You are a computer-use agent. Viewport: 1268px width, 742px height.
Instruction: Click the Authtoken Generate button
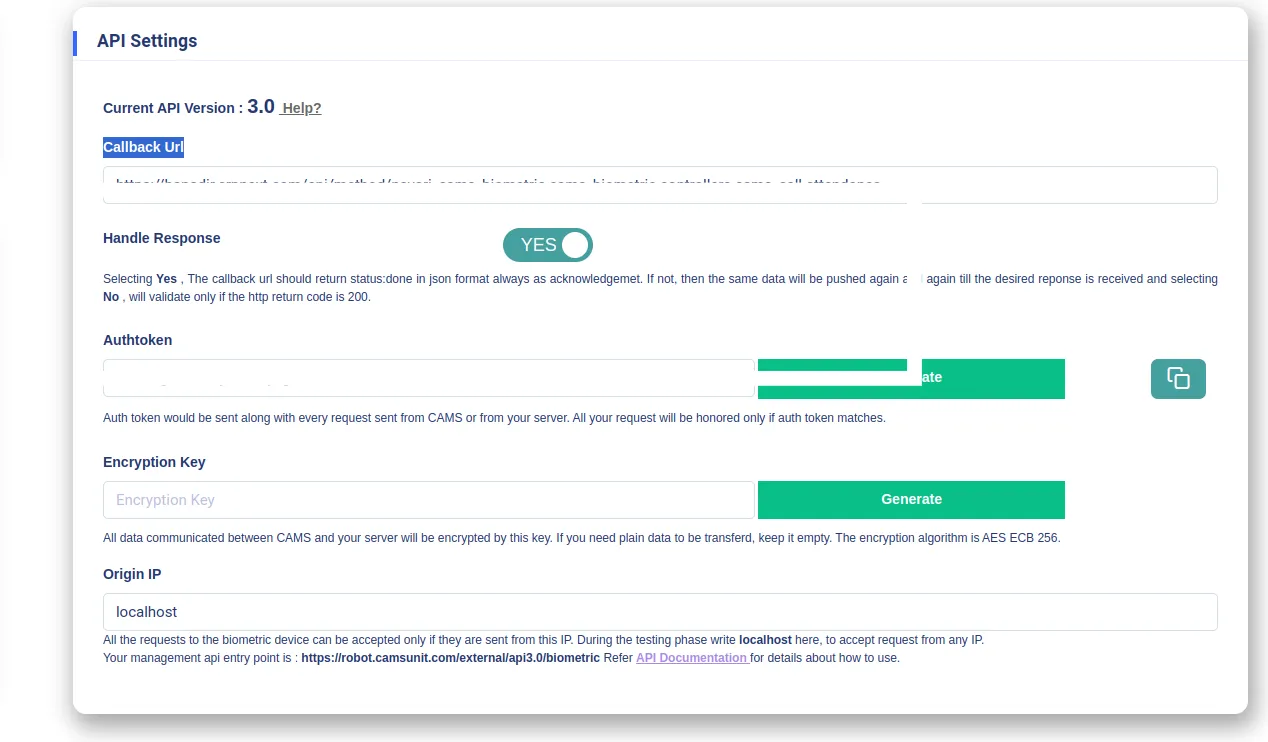911,379
